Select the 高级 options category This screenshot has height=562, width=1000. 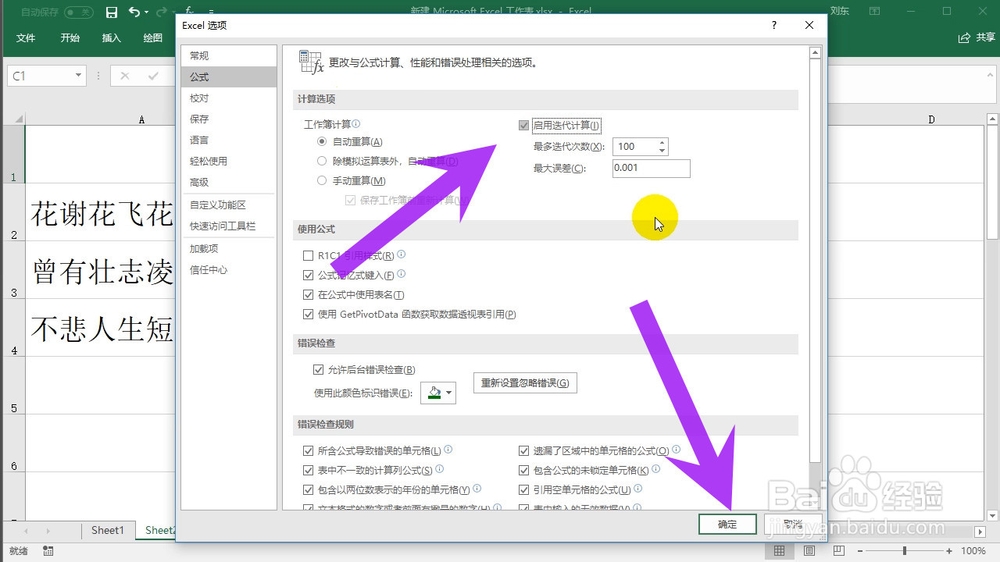pos(228,182)
